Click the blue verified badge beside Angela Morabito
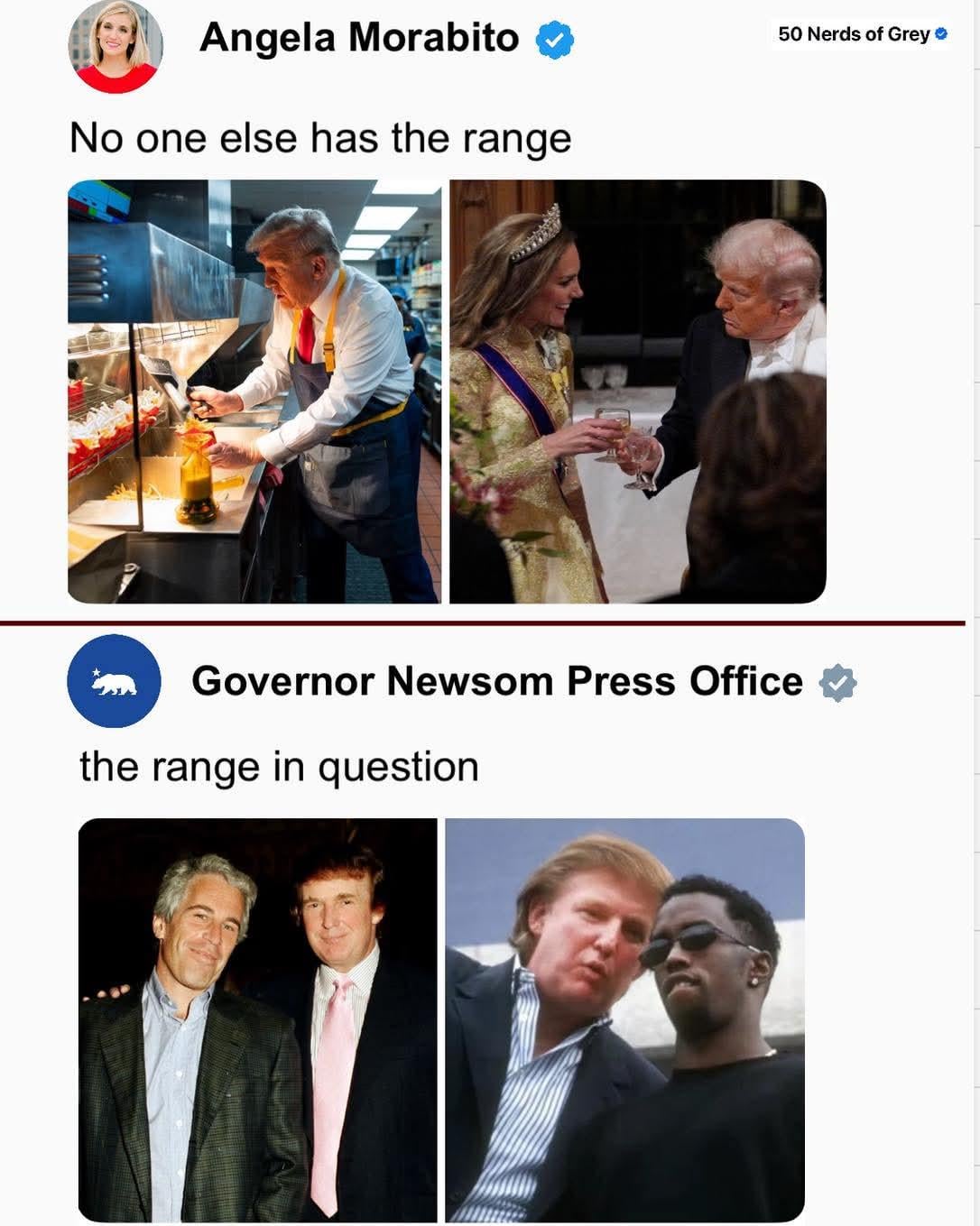The width and height of the screenshot is (980, 1226). [554, 40]
